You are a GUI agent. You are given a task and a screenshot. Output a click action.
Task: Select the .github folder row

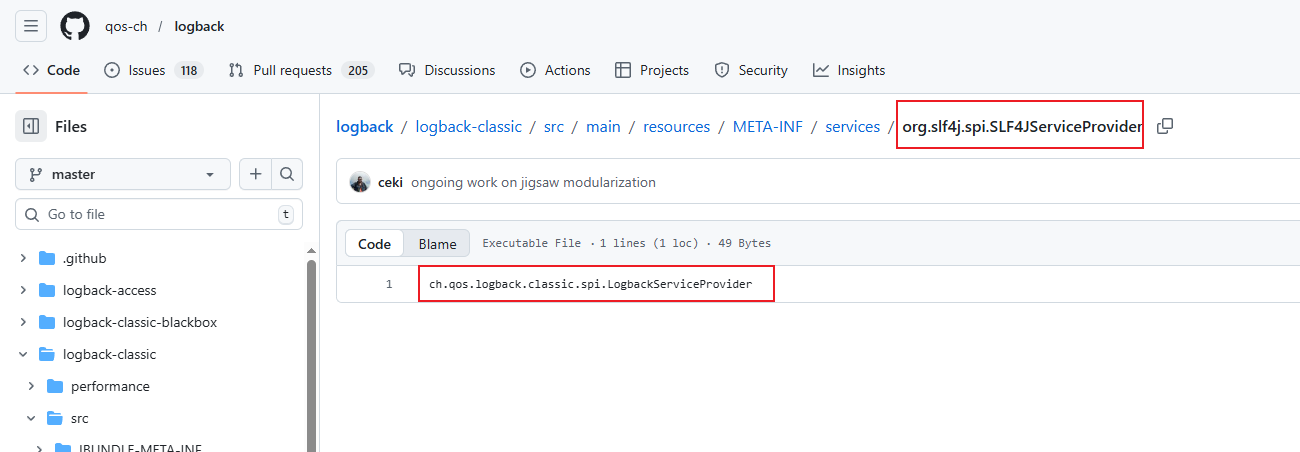159,258
